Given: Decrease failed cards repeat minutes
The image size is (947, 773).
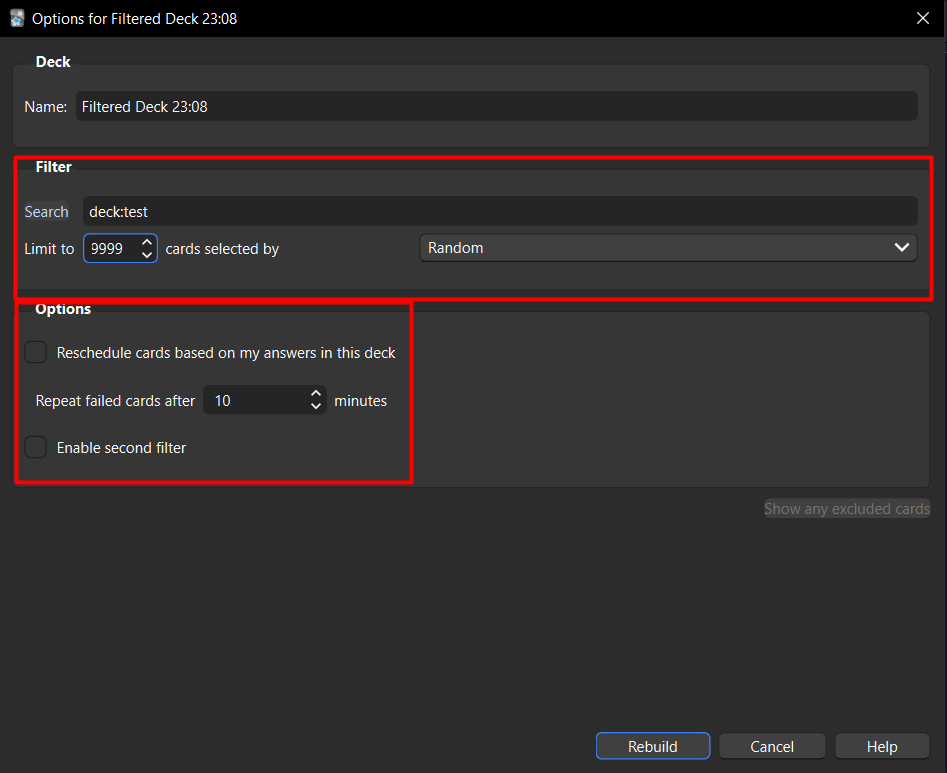Looking at the screenshot, I should click(x=316, y=407).
